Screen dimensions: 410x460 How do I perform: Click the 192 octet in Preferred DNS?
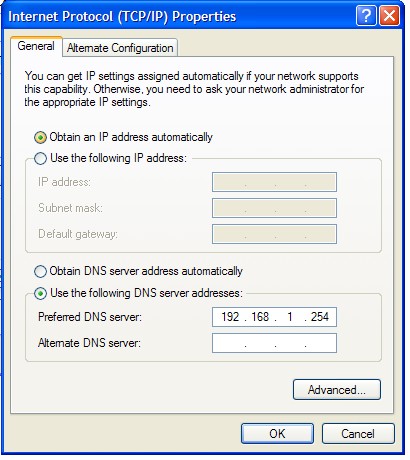[x=230, y=317]
